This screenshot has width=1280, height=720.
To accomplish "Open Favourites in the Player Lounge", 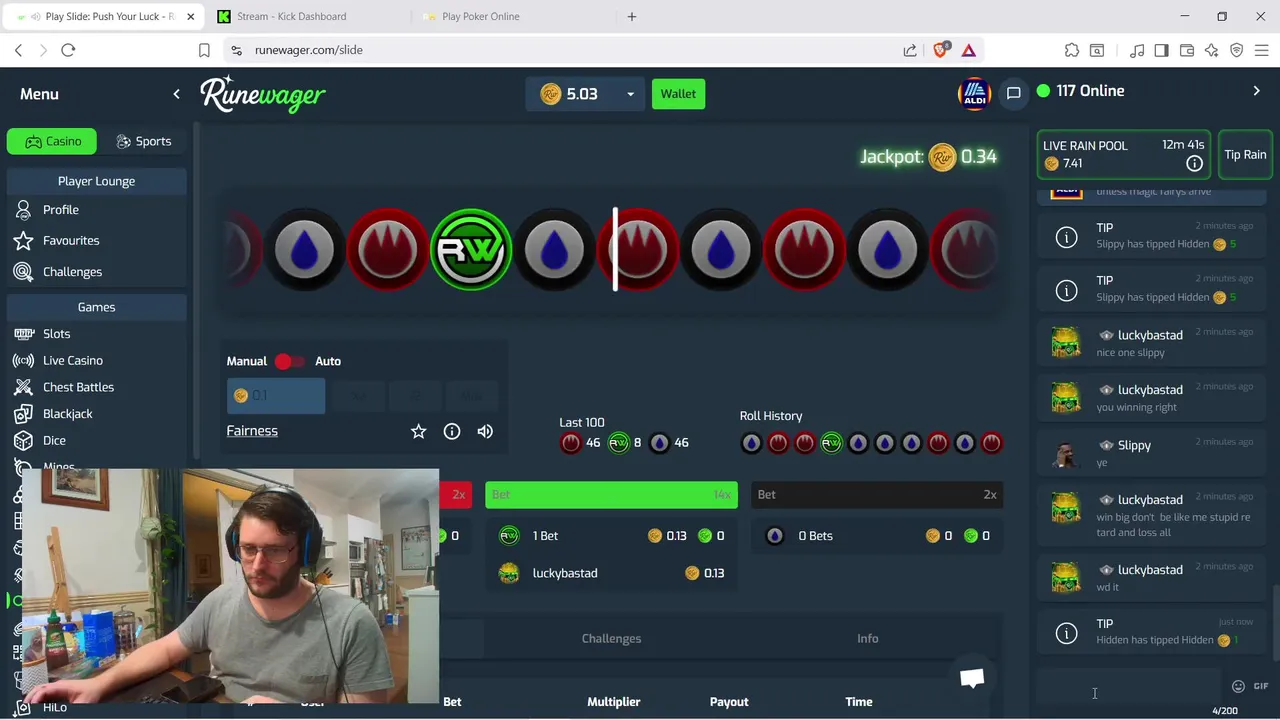I will tap(70, 241).
